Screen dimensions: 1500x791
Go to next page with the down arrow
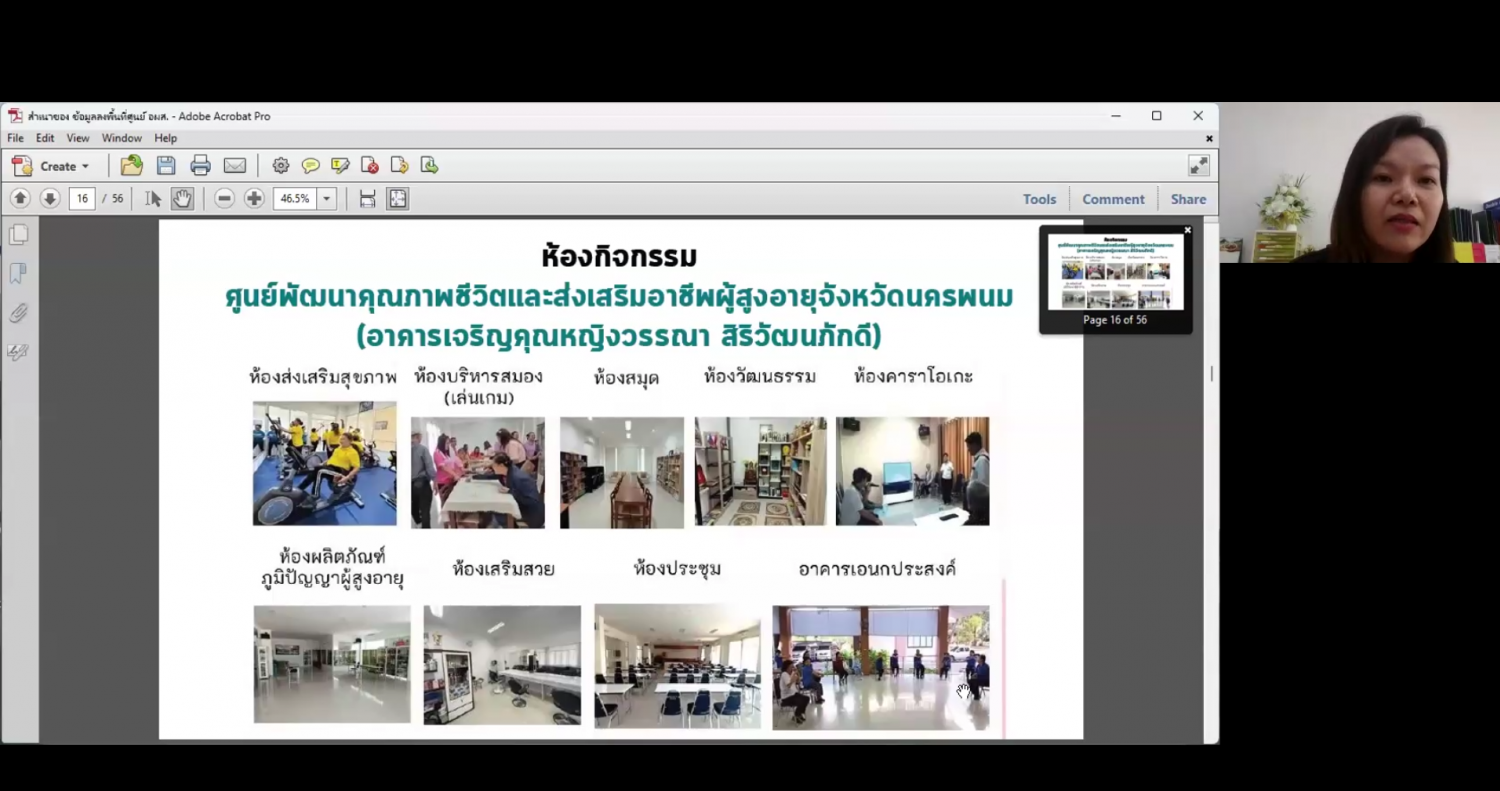point(49,198)
